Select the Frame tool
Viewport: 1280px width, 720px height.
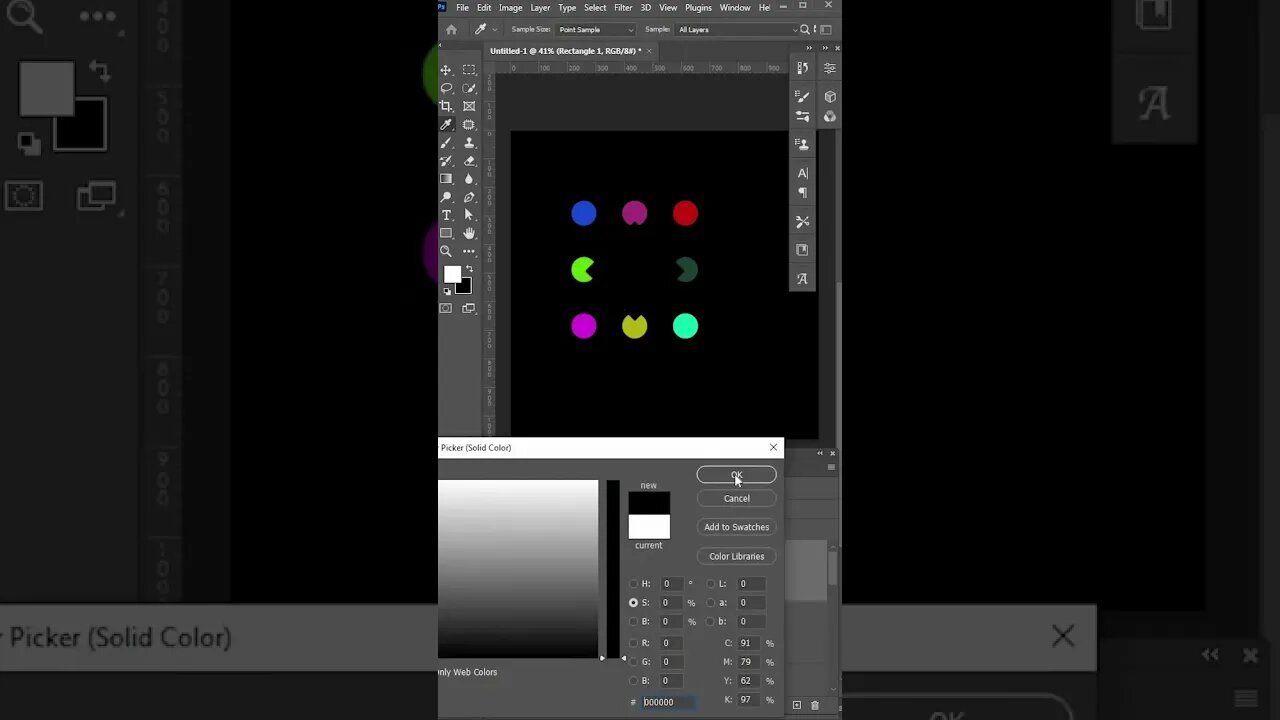click(x=469, y=106)
